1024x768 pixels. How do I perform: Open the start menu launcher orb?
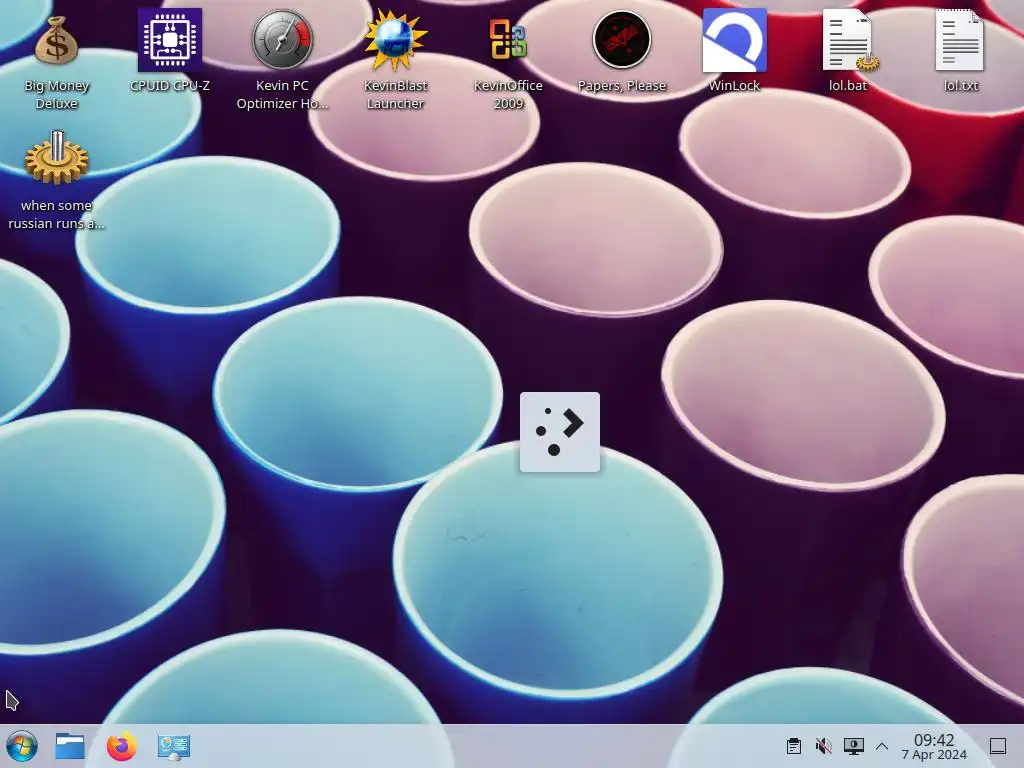coord(22,746)
